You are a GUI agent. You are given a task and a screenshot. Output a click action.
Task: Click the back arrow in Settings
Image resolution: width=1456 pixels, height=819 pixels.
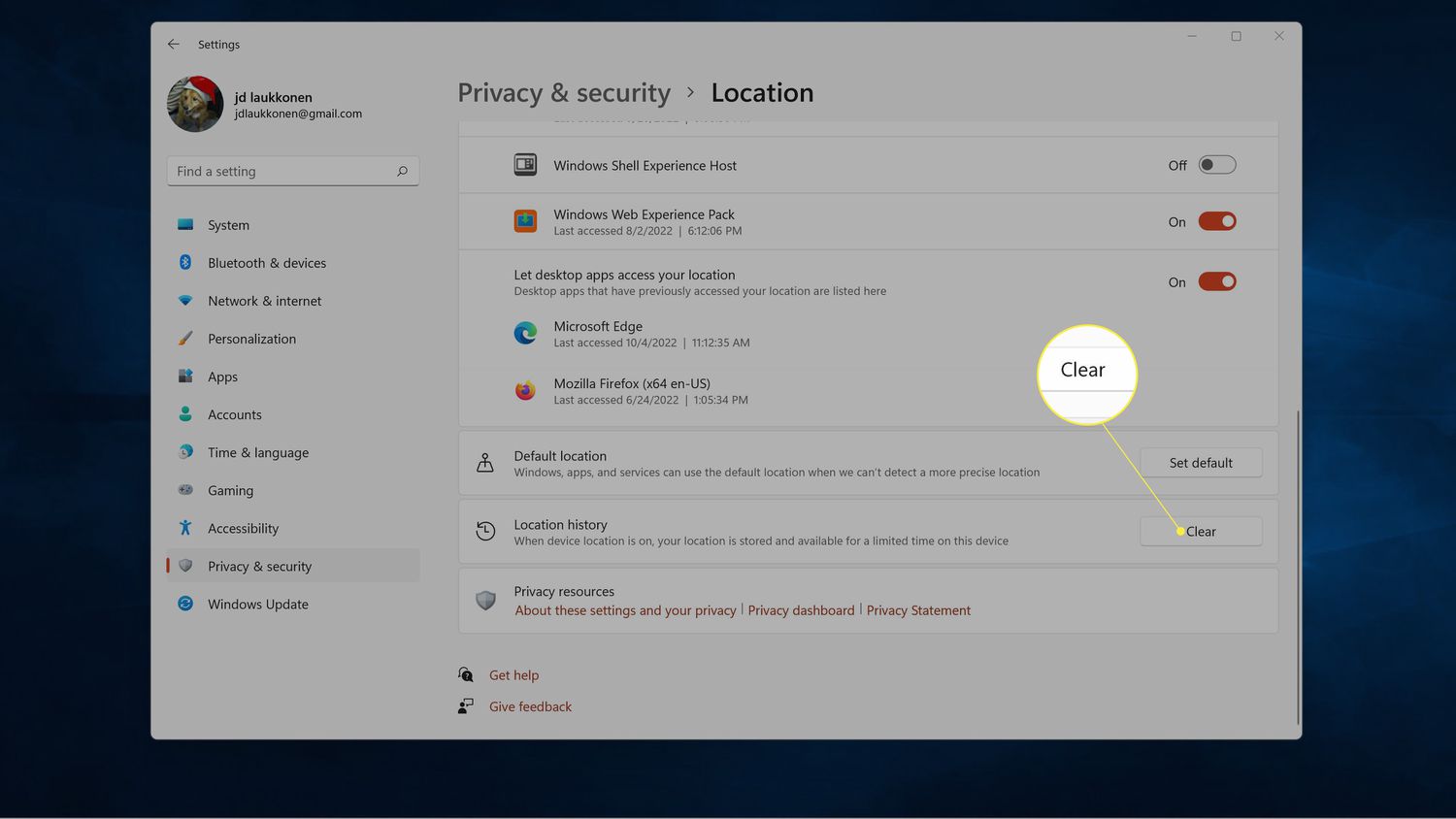174,45
